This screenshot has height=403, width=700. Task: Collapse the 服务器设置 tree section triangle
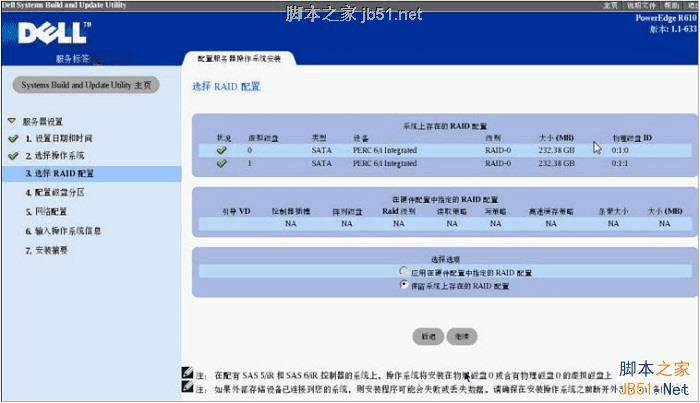tap(12, 121)
